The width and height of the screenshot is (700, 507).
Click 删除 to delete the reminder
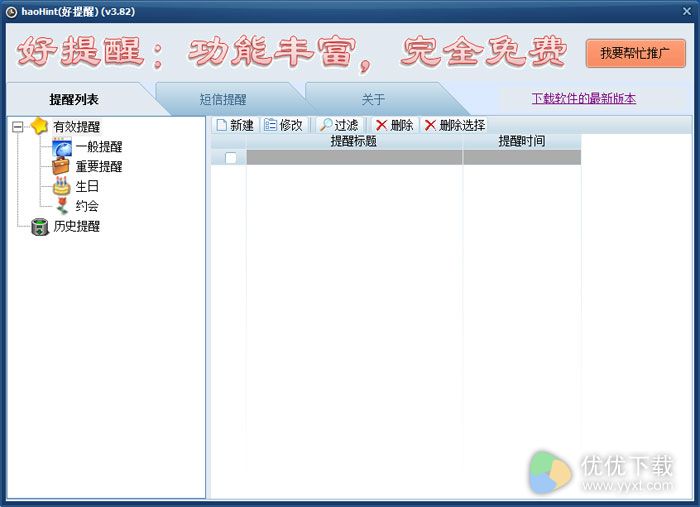pos(394,125)
